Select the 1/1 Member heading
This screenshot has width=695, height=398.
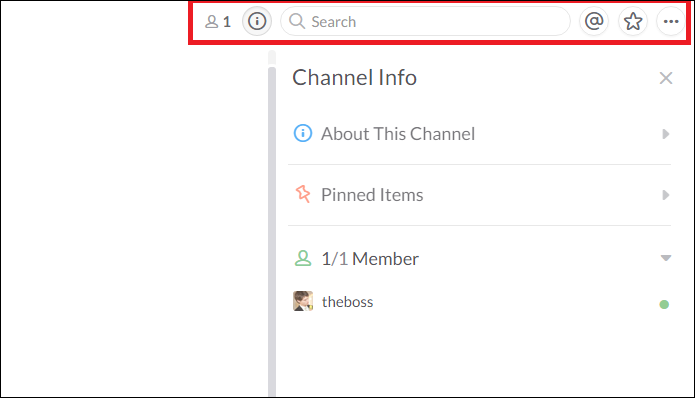point(370,259)
